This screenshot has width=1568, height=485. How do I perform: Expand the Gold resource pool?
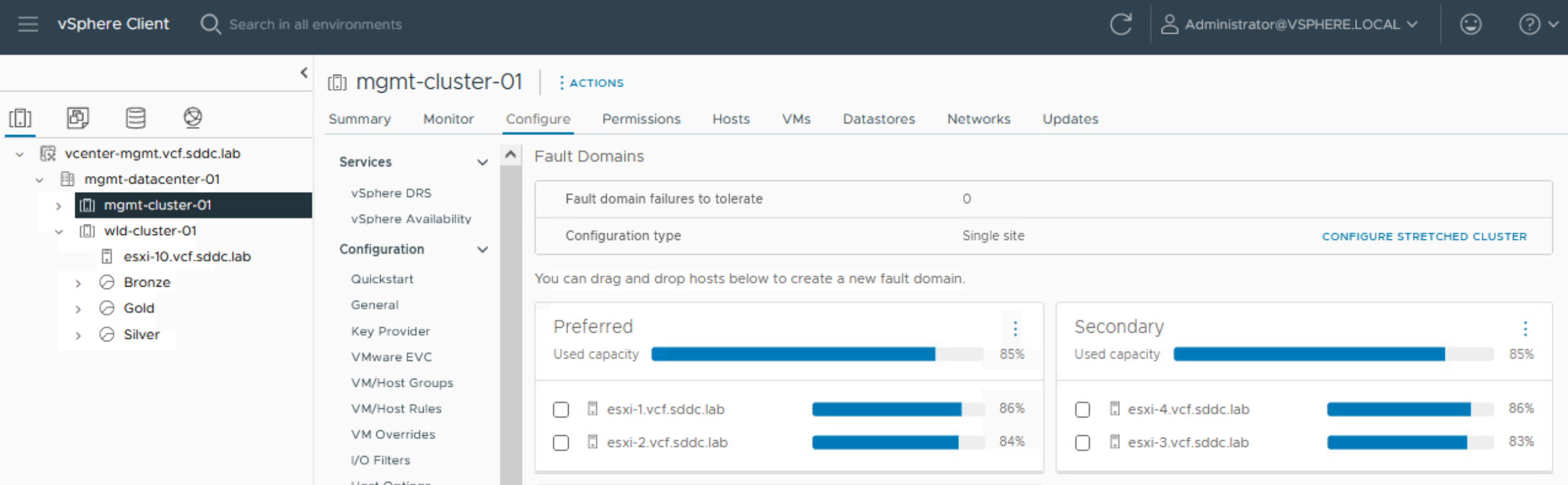click(x=78, y=309)
